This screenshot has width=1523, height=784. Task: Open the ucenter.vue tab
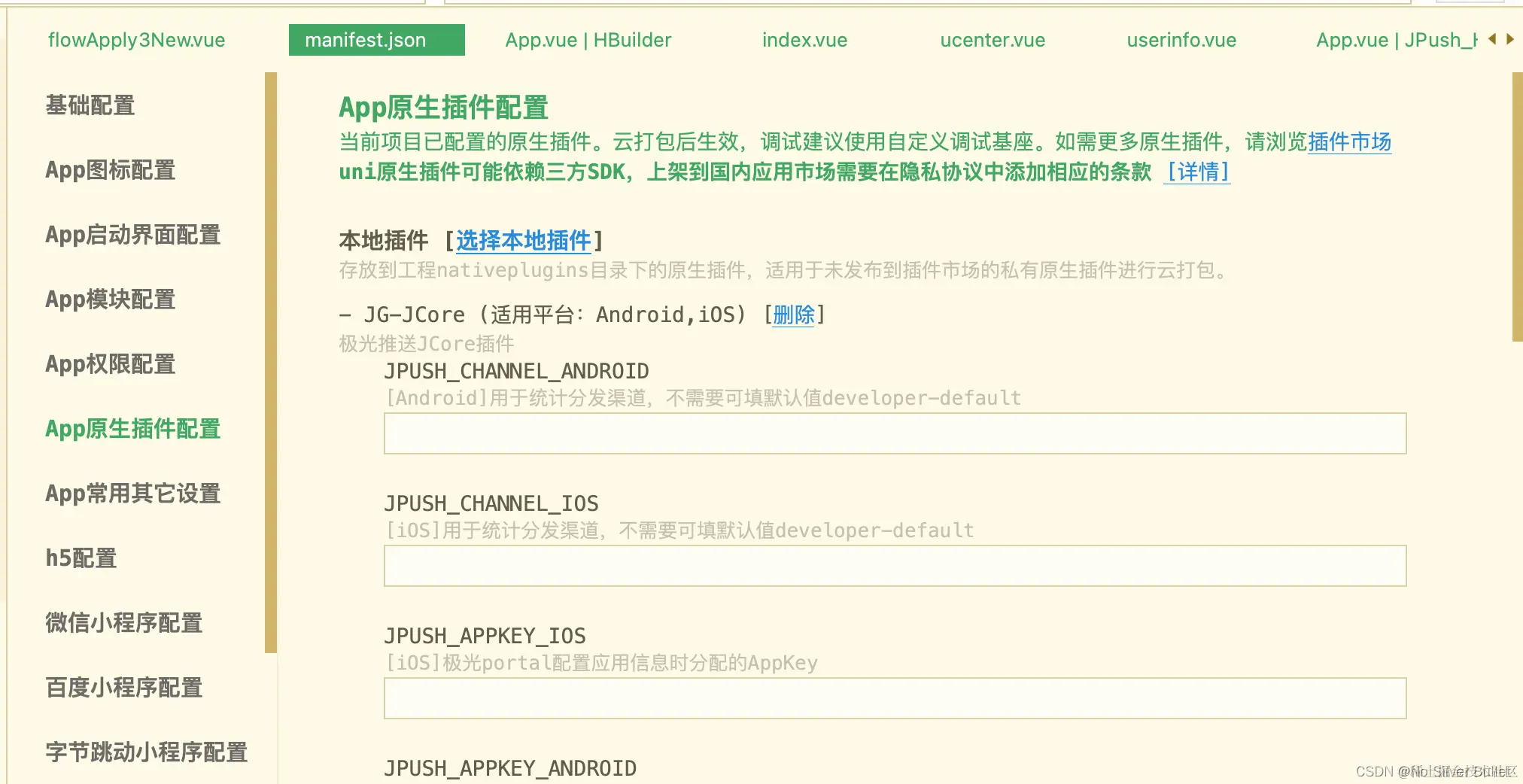pos(993,40)
